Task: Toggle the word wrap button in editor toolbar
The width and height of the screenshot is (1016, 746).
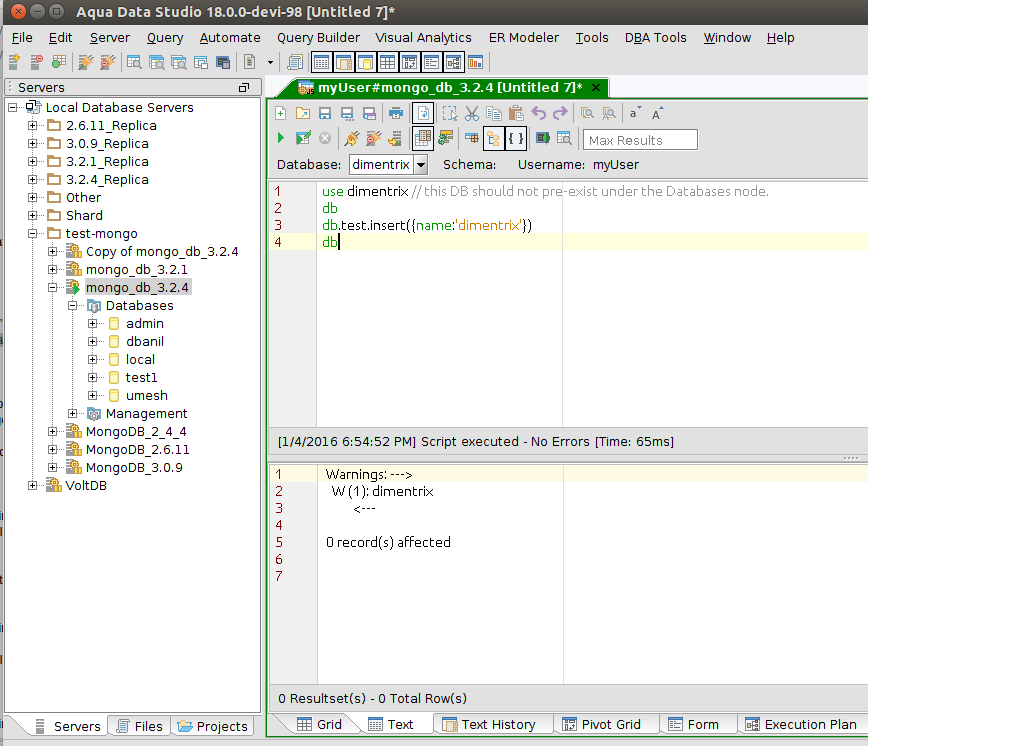Action: pos(422,113)
